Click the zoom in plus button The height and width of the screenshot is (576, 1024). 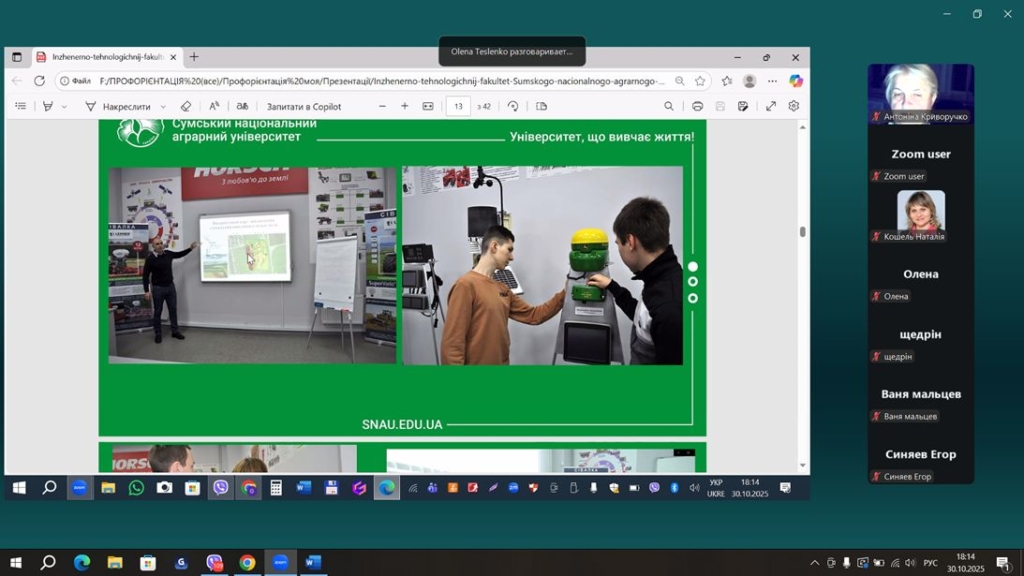click(x=404, y=106)
